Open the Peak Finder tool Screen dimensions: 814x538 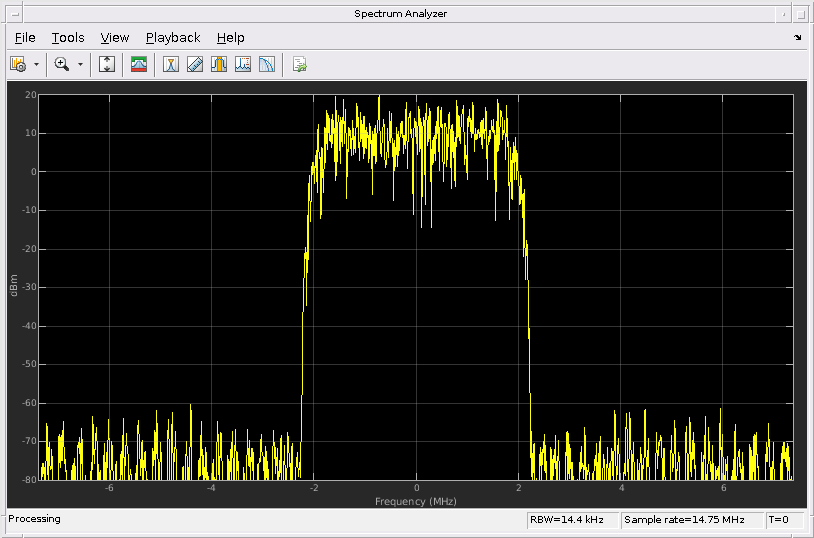(242, 64)
